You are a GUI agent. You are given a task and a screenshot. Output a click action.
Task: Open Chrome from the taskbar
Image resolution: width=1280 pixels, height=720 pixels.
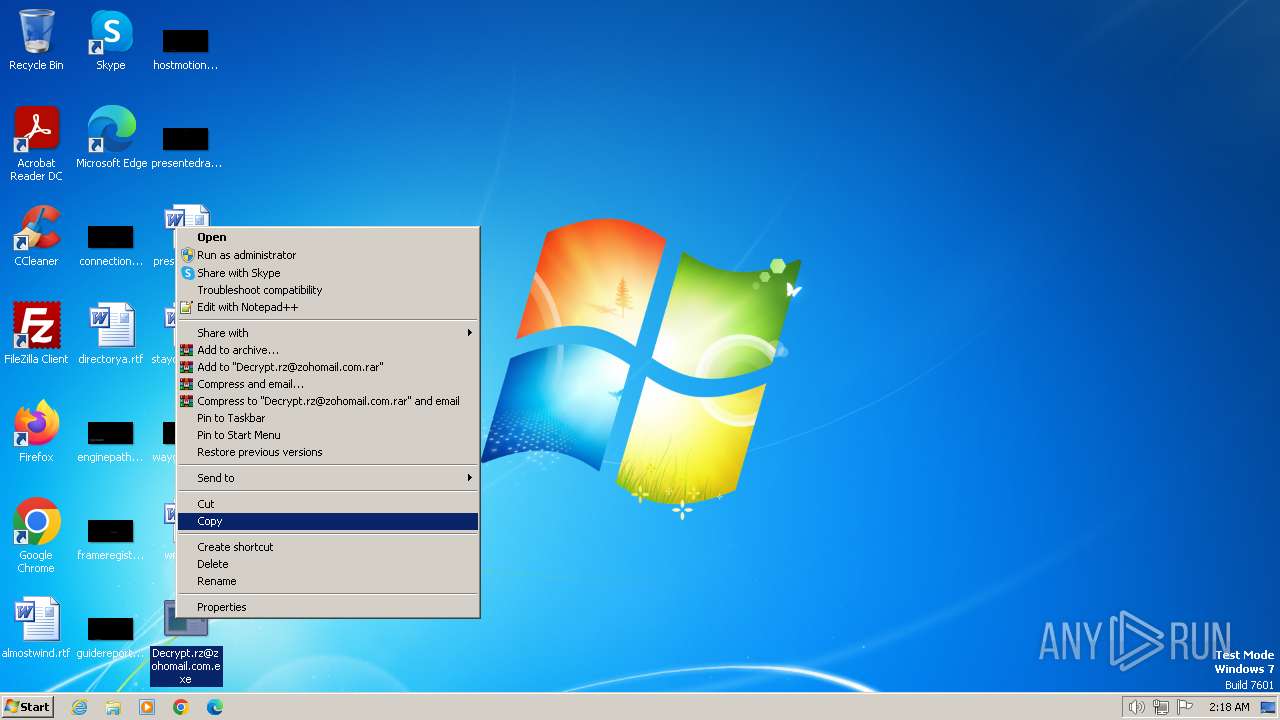pos(181,707)
